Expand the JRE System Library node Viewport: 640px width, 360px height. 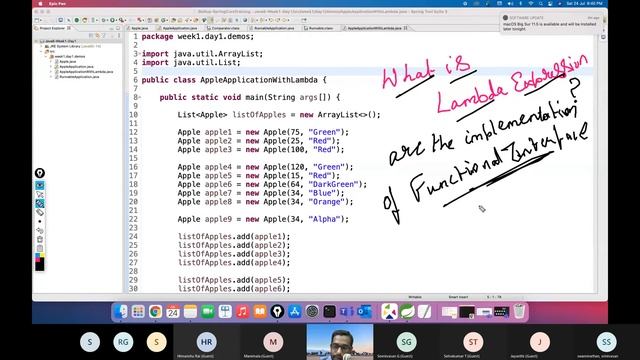[x=41, y=47]
